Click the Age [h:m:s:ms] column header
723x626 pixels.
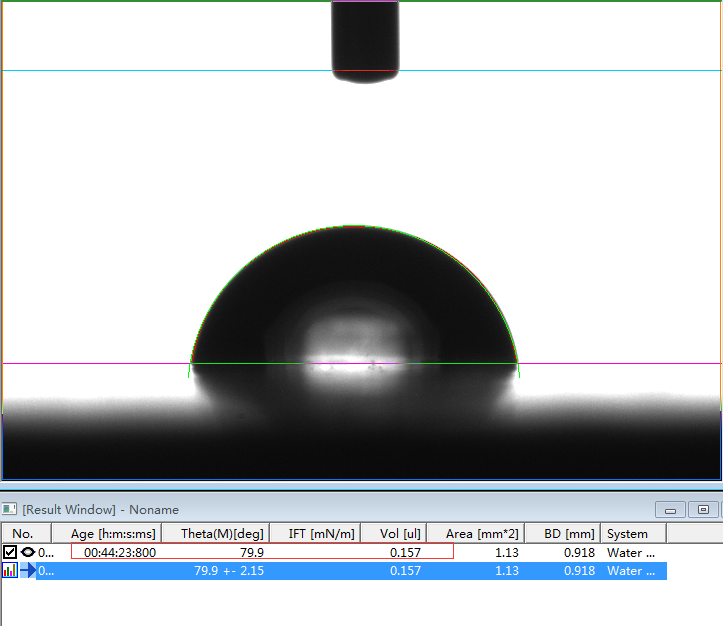(113, 534)
